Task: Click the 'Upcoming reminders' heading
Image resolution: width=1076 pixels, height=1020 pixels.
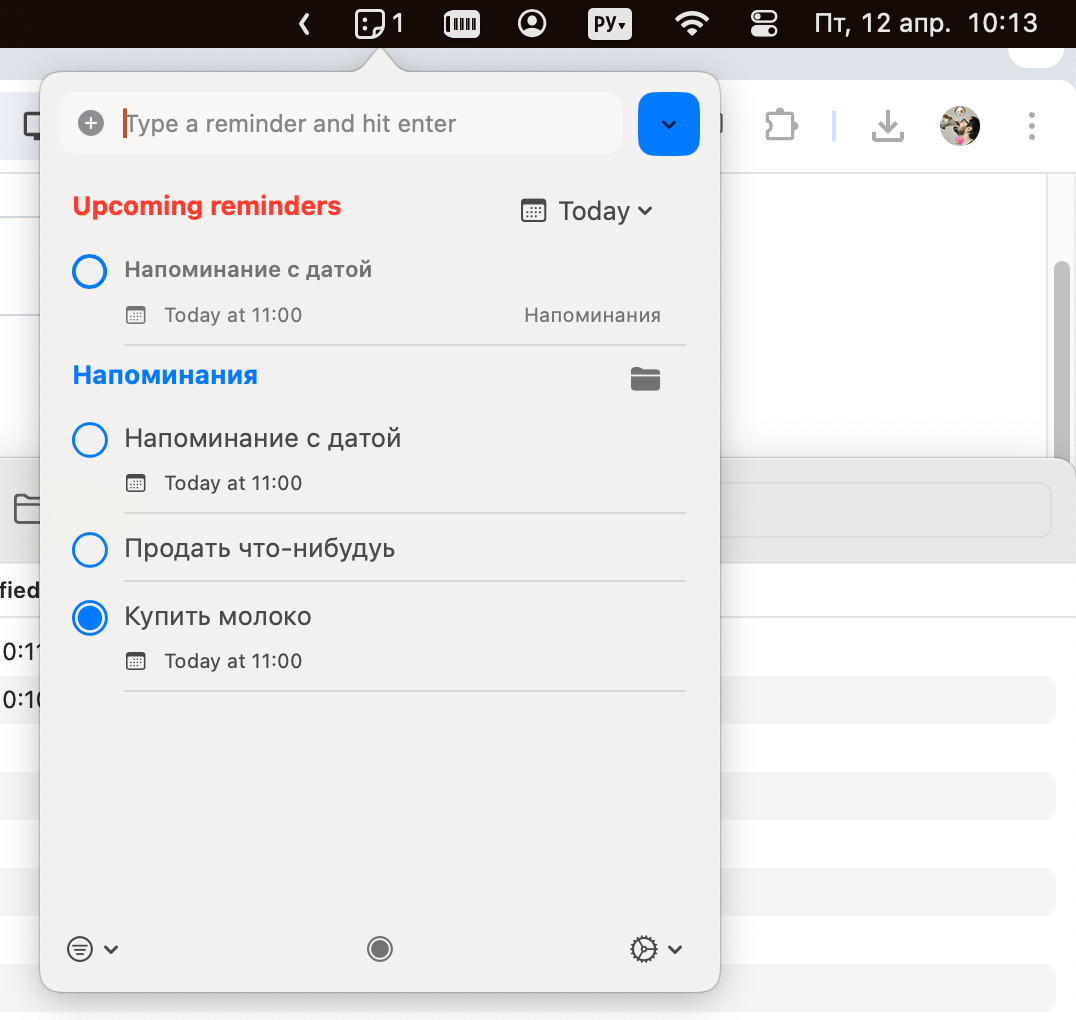Action: pos(207,206)
